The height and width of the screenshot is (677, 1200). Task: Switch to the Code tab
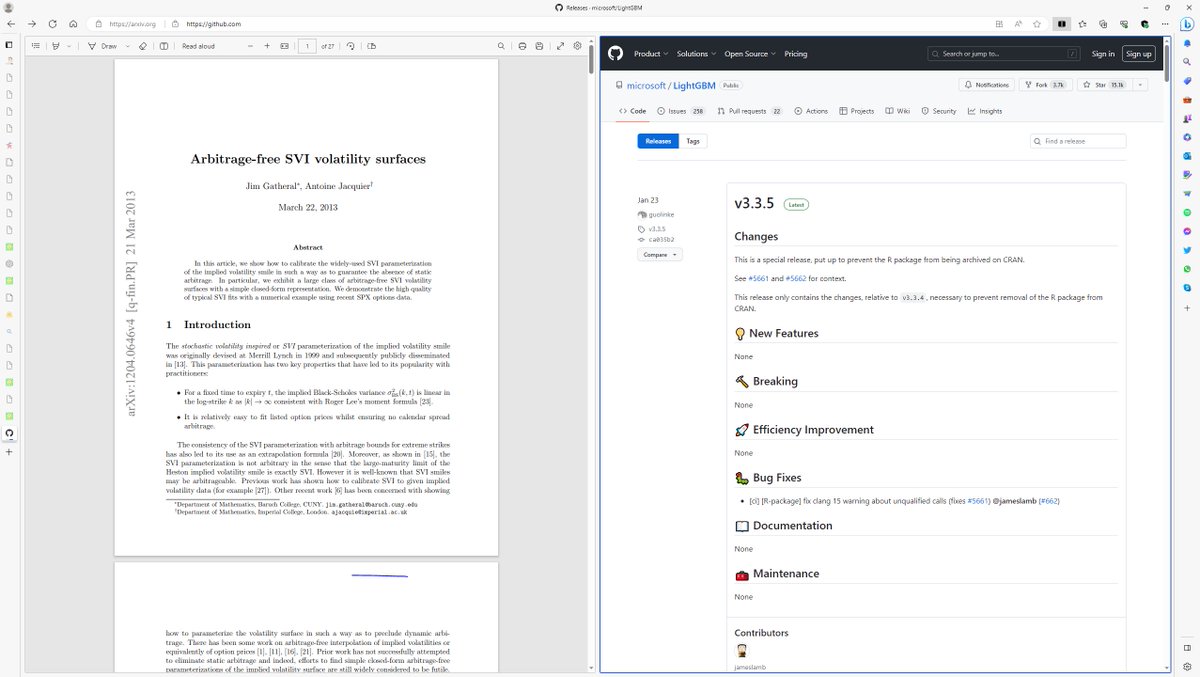pyautogui.click(x=633, y=111)
